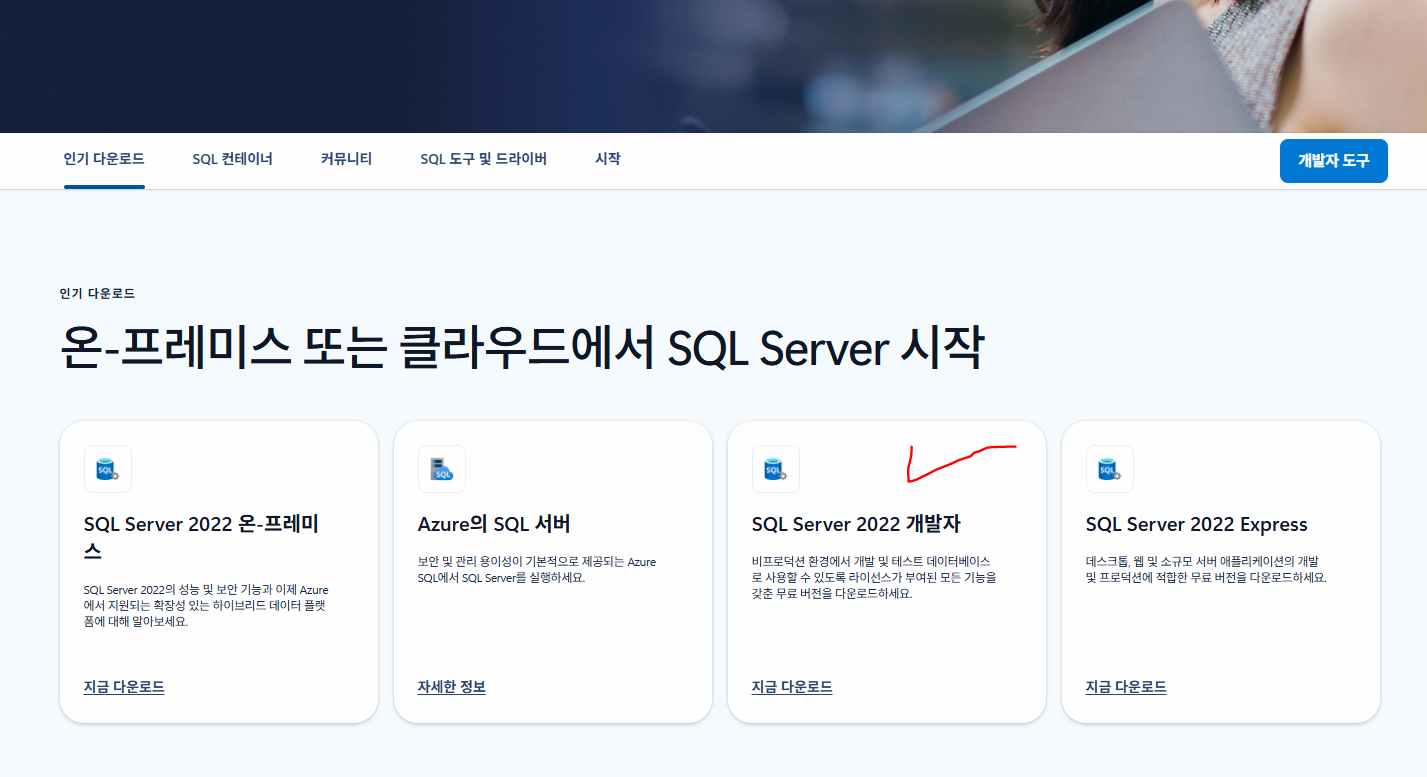Viewport: 1427px width, 777px height.
Task: Open 자세한 정보 link for Azure SQL
Action: [452, 687]
